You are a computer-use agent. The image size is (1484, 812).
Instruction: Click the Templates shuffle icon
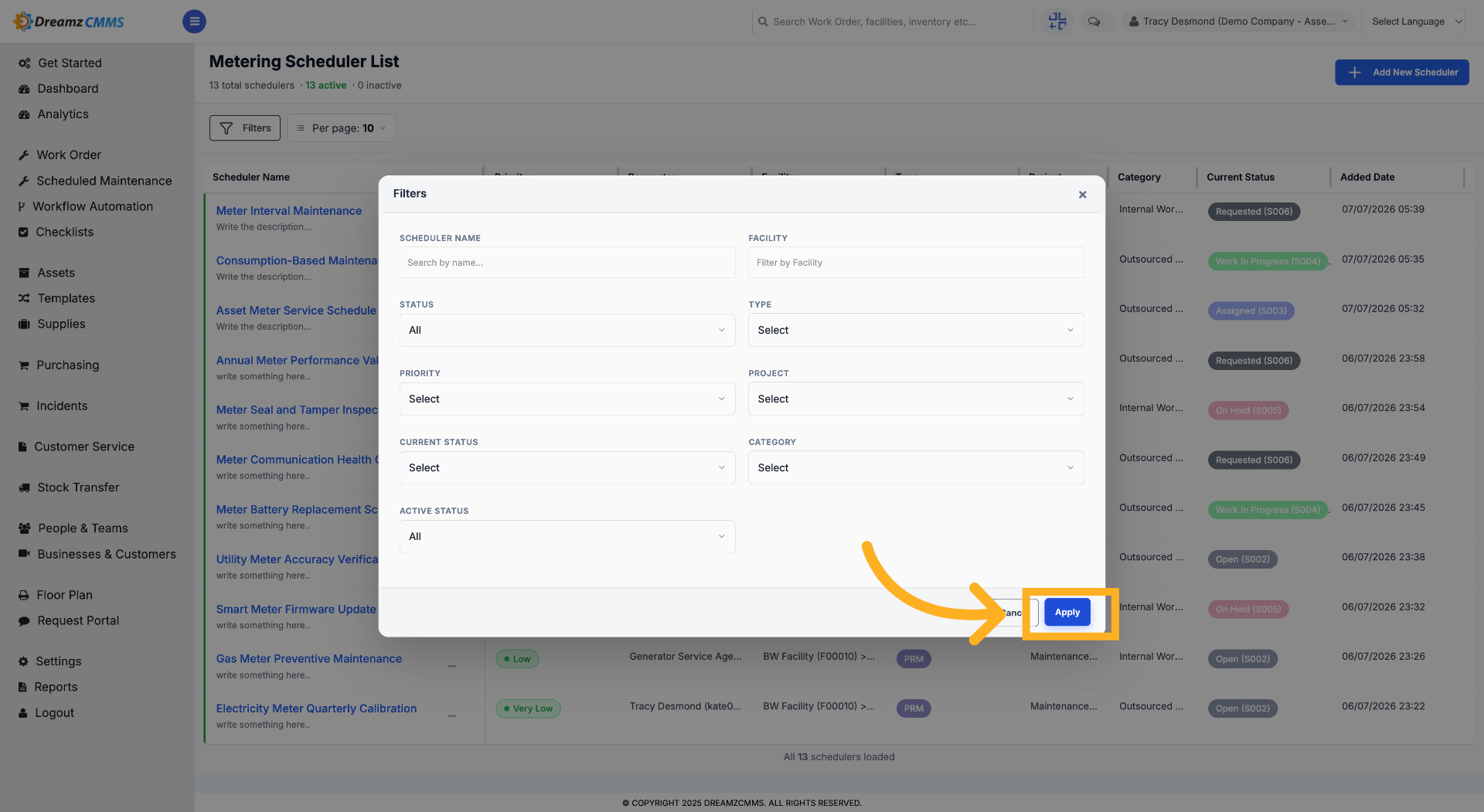pyautogui.click(x=24, y=298)
